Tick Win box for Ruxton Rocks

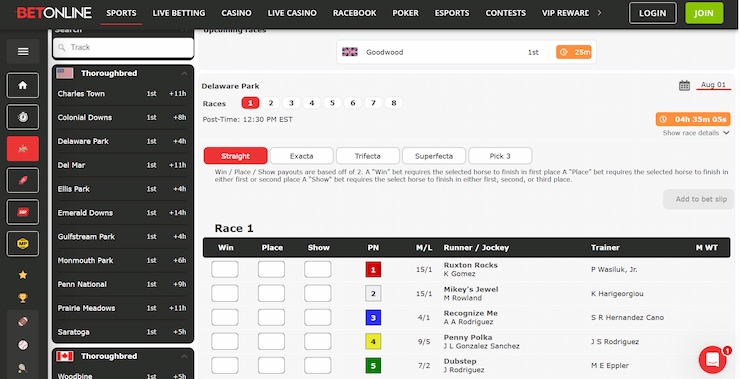225,270
